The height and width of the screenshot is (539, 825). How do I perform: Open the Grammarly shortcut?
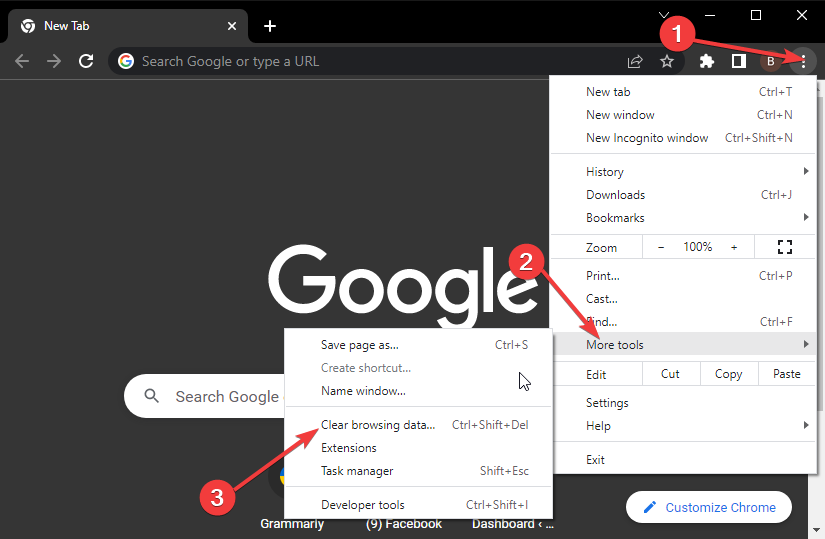[292, 524]
